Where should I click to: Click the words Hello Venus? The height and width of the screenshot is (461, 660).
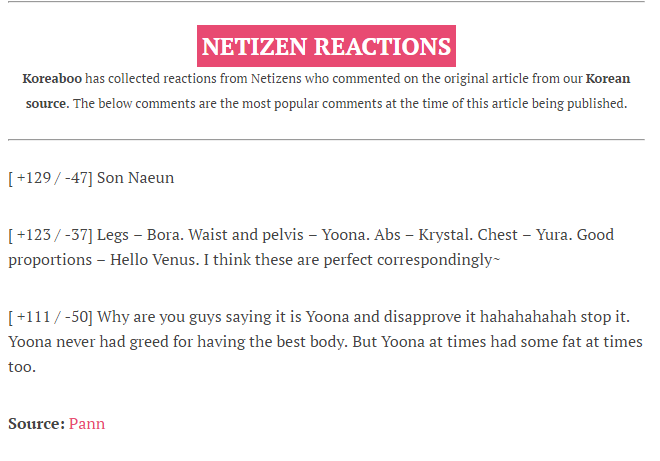coord(154,260)
